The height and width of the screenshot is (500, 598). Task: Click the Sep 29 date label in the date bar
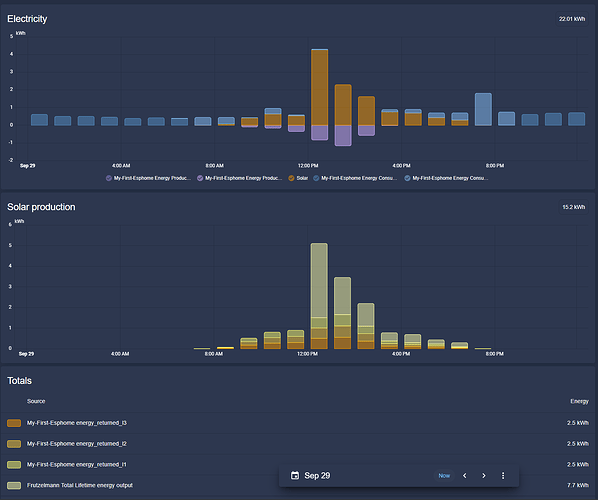point(317,476)
